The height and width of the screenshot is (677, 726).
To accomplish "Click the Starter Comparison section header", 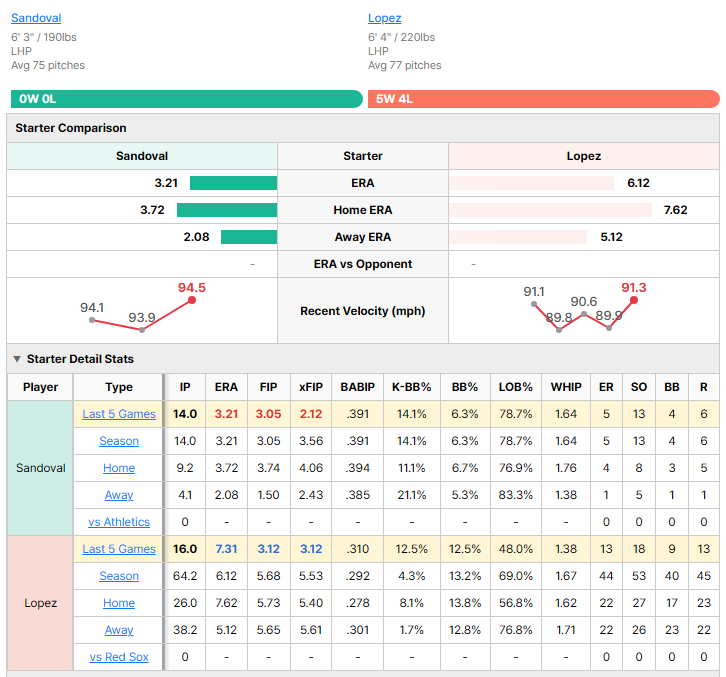I will click(363, 128).
